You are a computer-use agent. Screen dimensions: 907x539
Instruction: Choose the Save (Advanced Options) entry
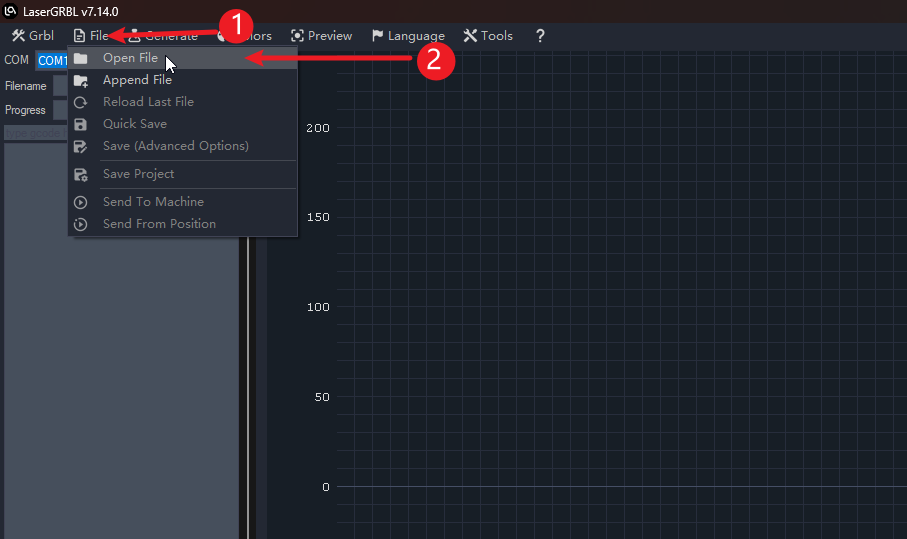click(175, 146)
